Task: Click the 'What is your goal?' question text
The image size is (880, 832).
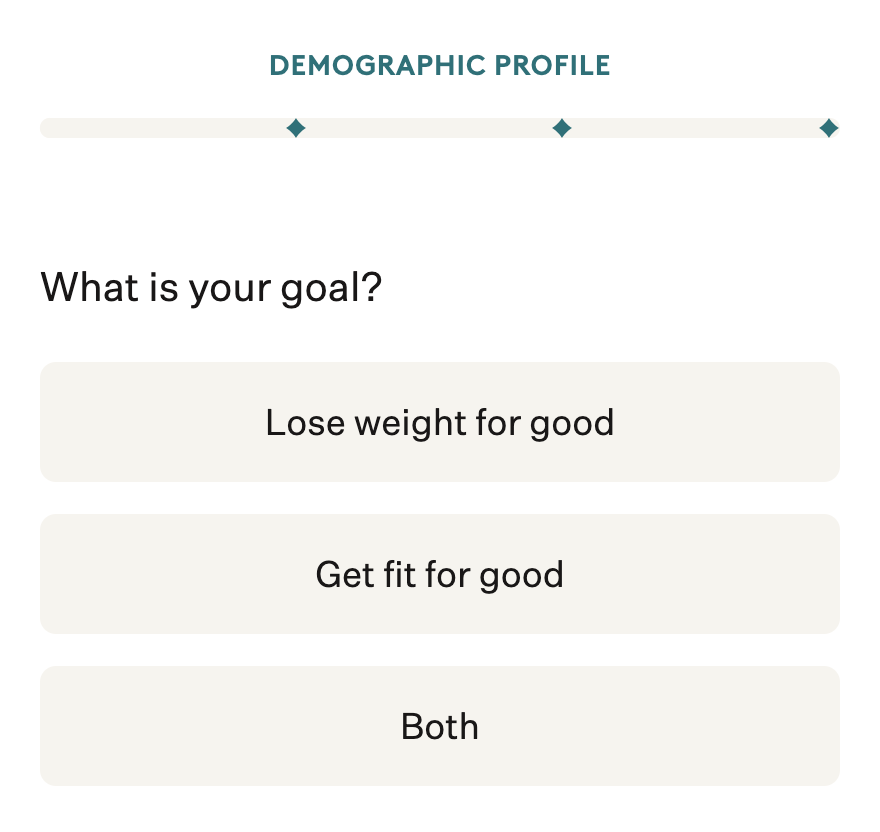Action: (211, 288)
